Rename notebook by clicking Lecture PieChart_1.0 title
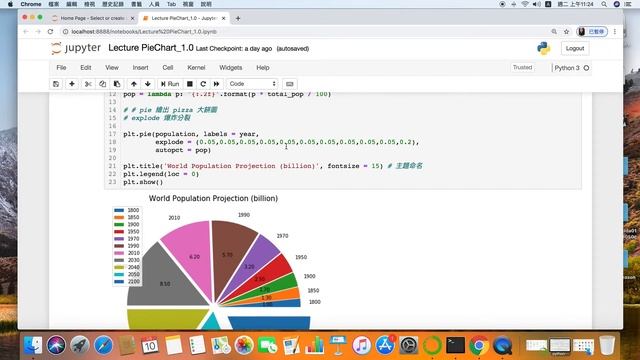This screenshot has width=640, height=360. pos(151,48)
